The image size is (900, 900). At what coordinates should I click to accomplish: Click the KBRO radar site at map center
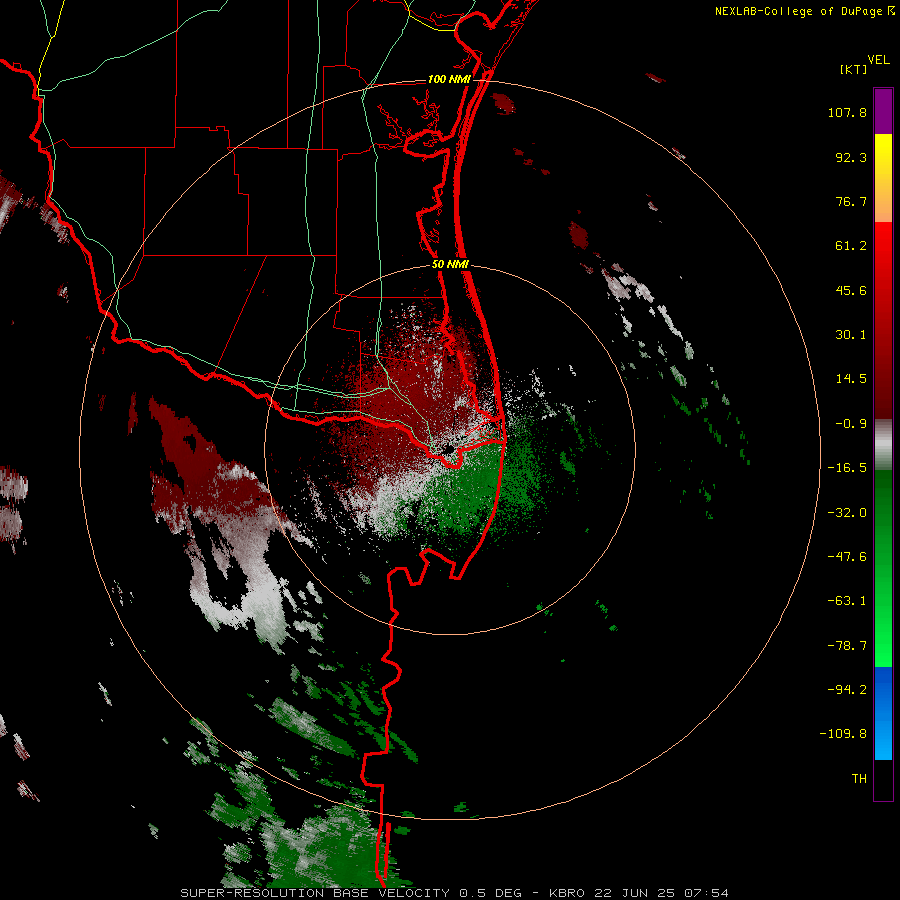click(x=449, y=449)
